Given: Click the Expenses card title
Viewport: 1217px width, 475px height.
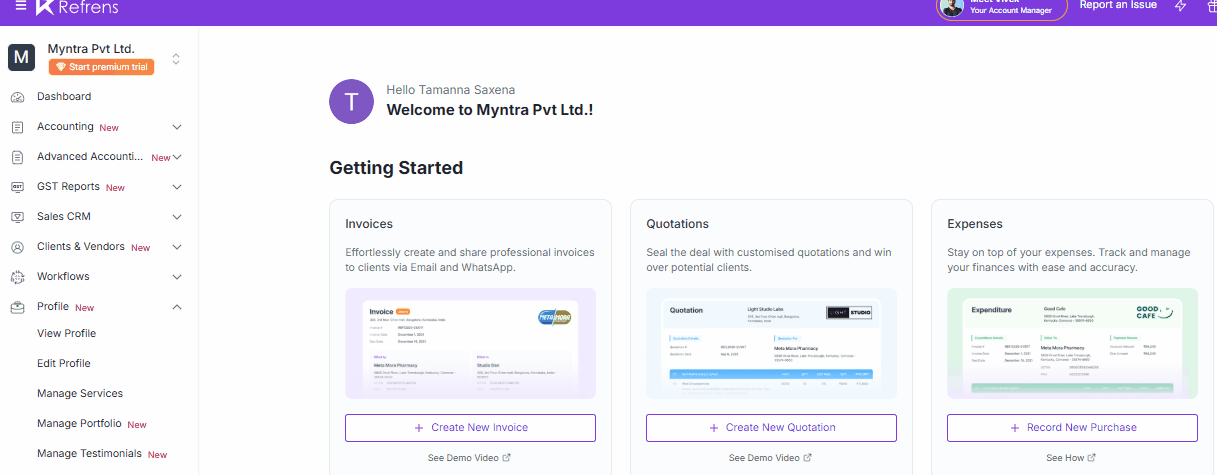Looking at the screenshot, I should [x=974, y=224].
